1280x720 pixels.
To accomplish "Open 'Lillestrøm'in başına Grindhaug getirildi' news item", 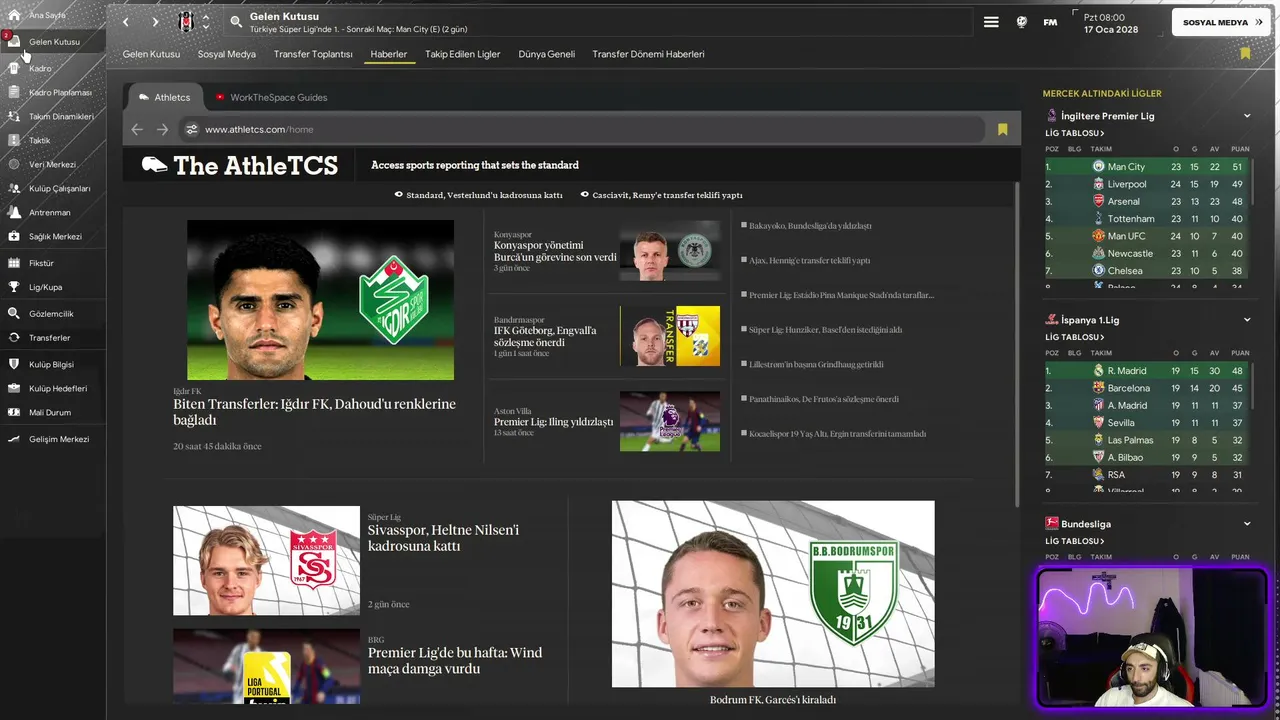I will [816, 364].
